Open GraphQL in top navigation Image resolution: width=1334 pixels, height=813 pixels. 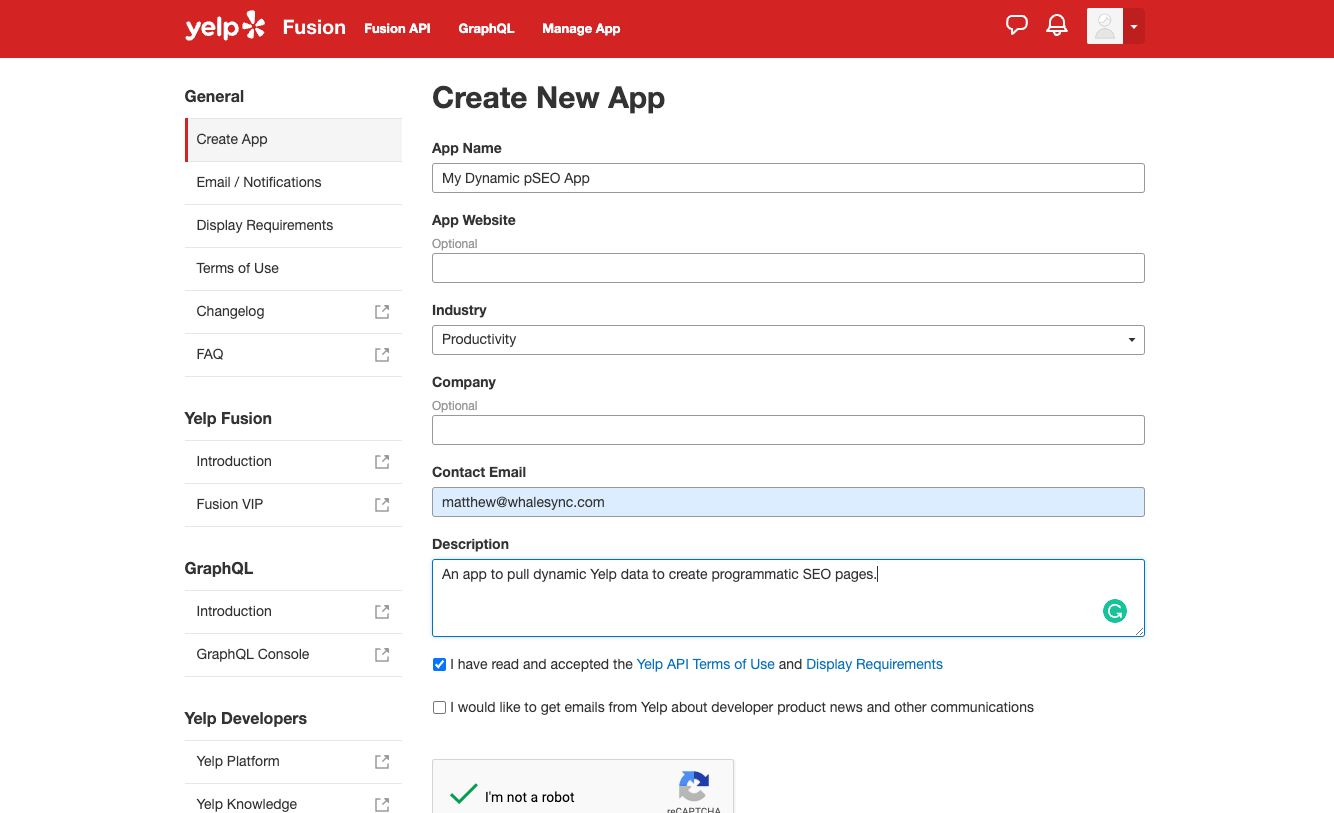(486, 28)
